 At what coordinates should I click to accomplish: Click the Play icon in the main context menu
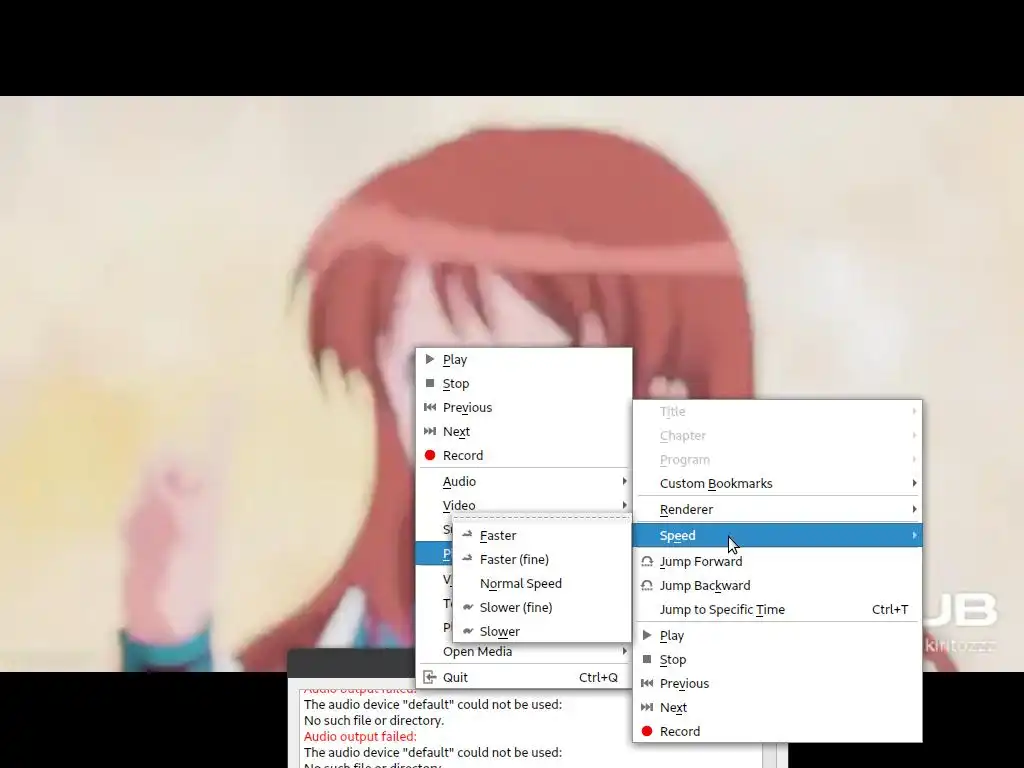[x=430, y=359]
